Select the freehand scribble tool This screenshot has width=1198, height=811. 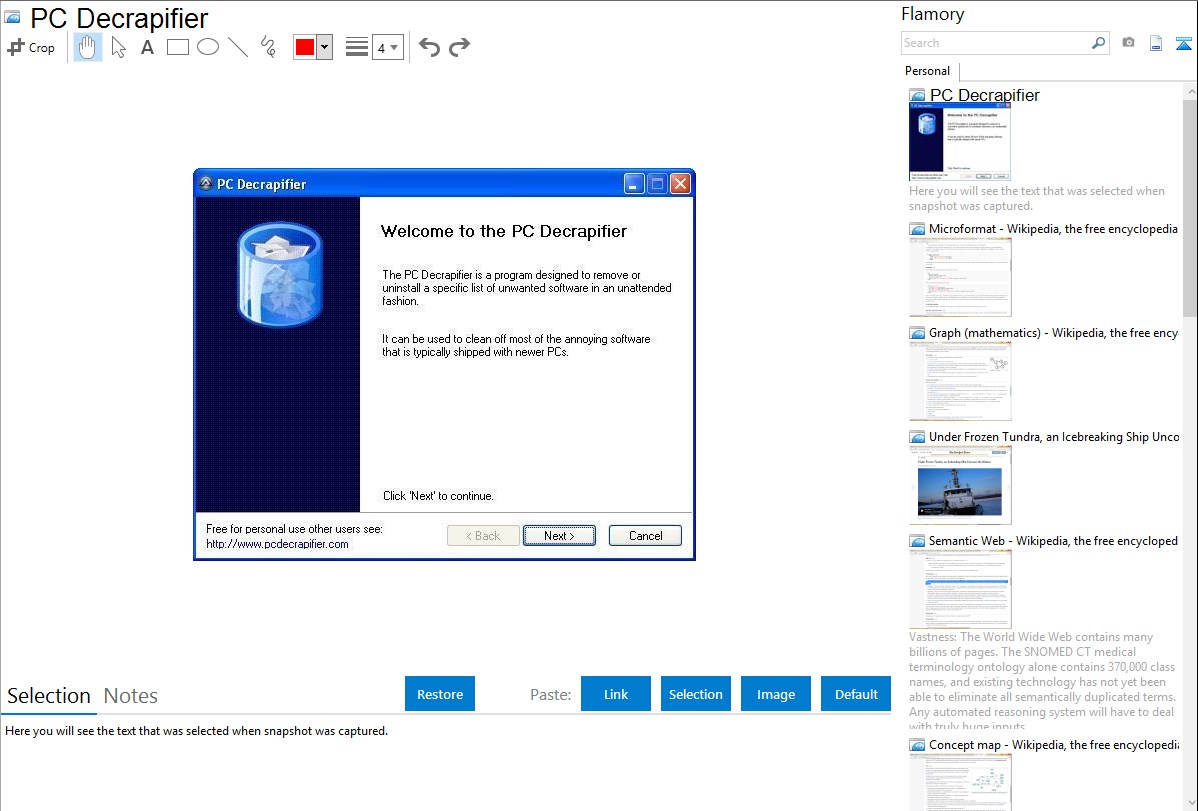(268, 47)
